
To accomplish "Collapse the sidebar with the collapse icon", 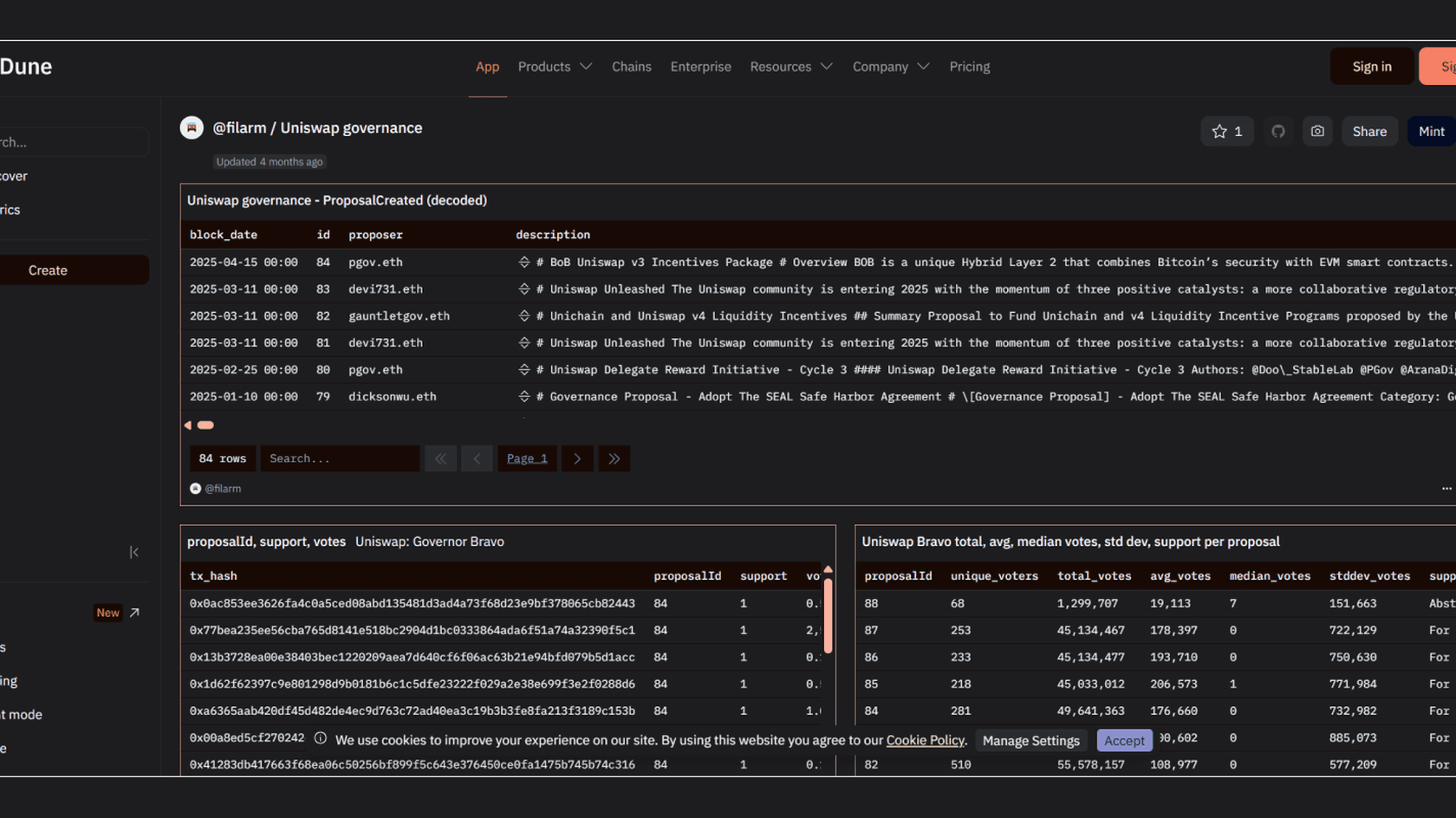I will (133, 552).
